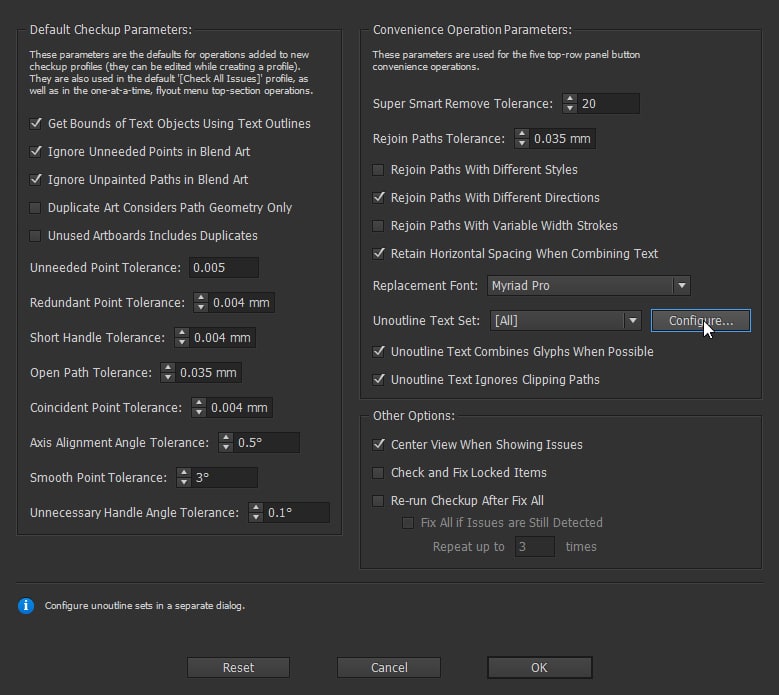Uncheck Ignore Unpainted Paths in Blend Art

(35, 179)
